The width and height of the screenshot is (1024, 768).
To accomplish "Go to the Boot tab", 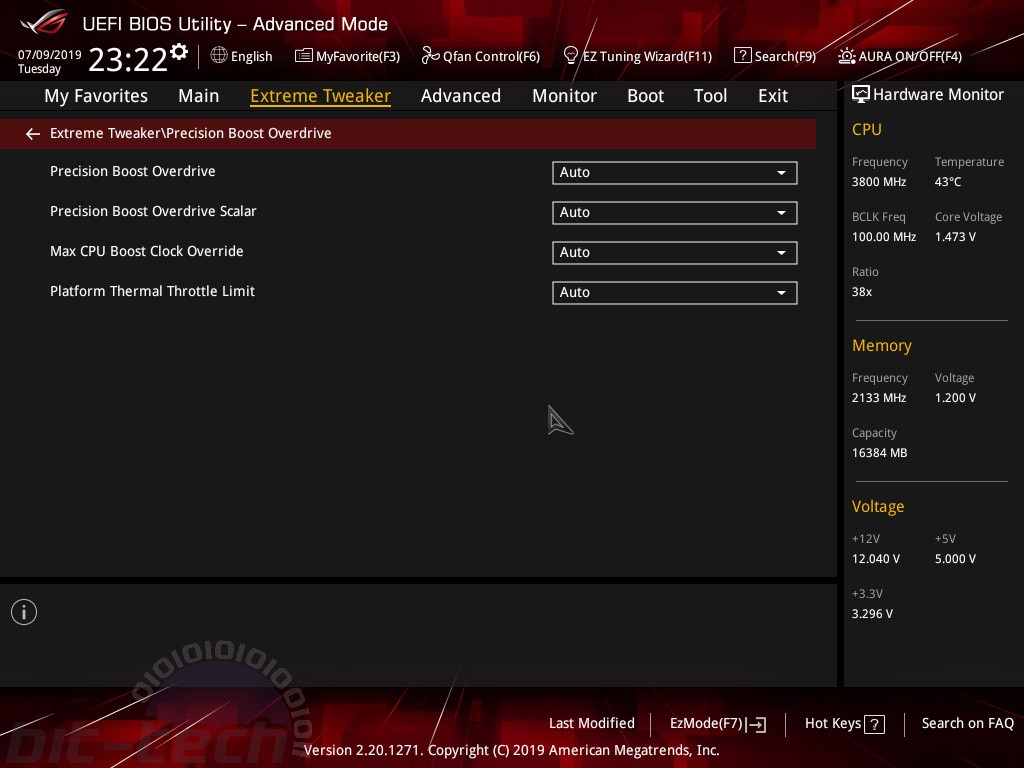I will [645, 96].
